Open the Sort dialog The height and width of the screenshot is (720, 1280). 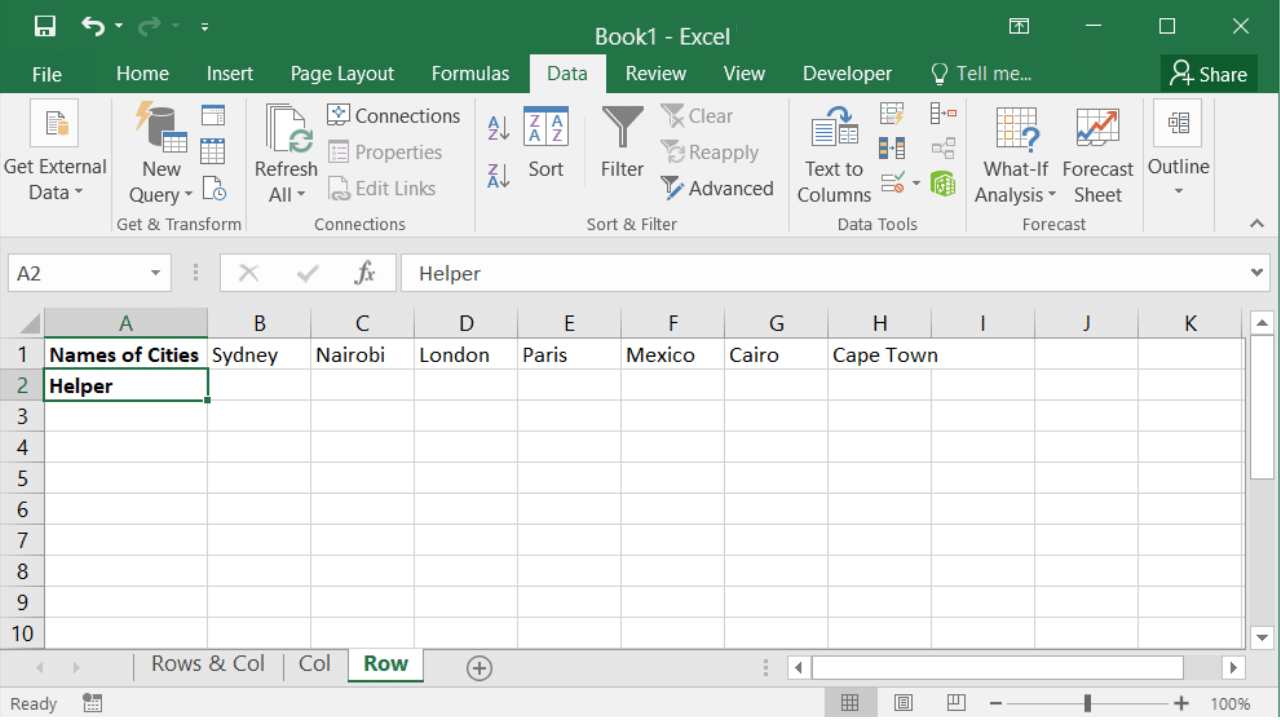coord(546,144)
